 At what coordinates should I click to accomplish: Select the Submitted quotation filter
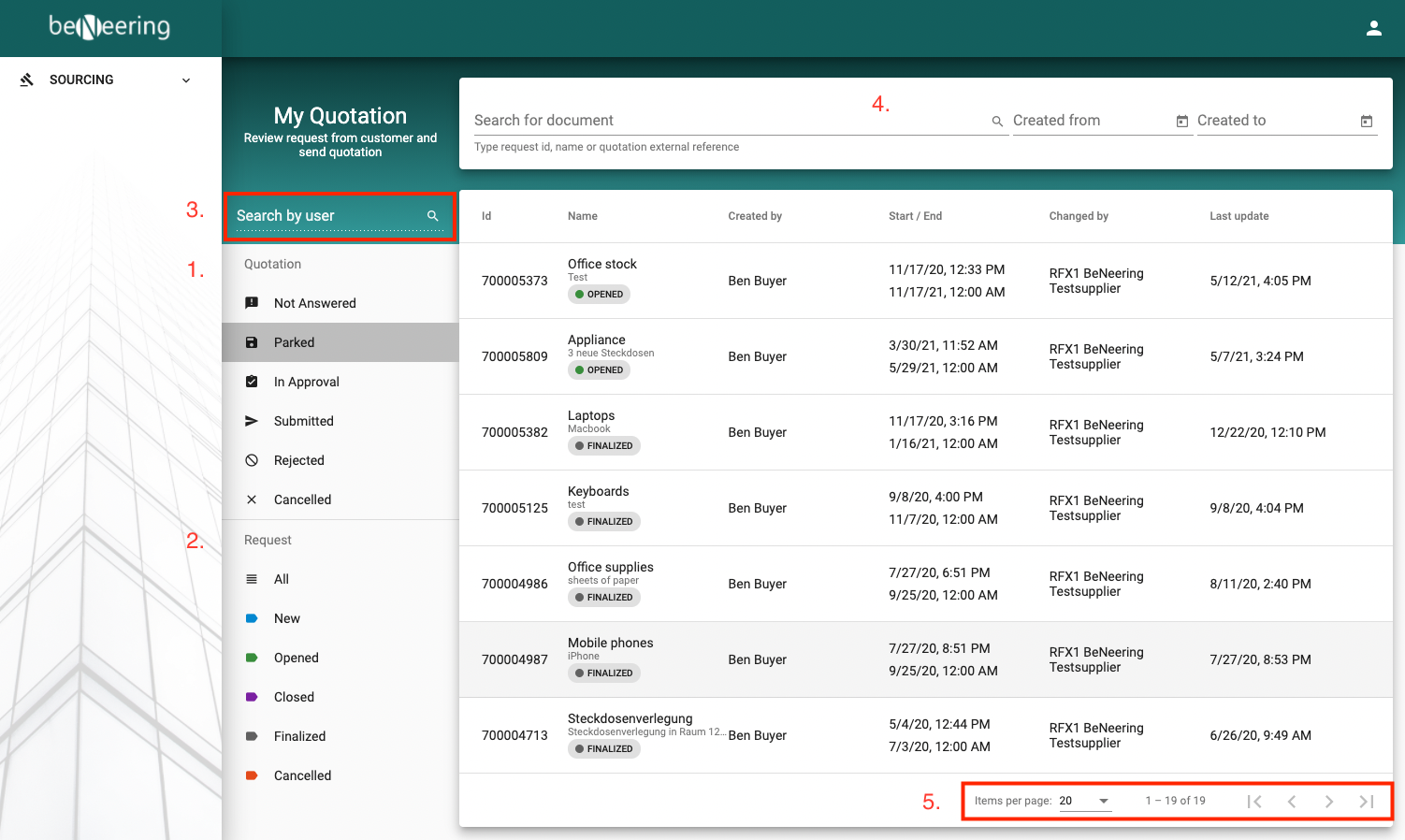303,421
